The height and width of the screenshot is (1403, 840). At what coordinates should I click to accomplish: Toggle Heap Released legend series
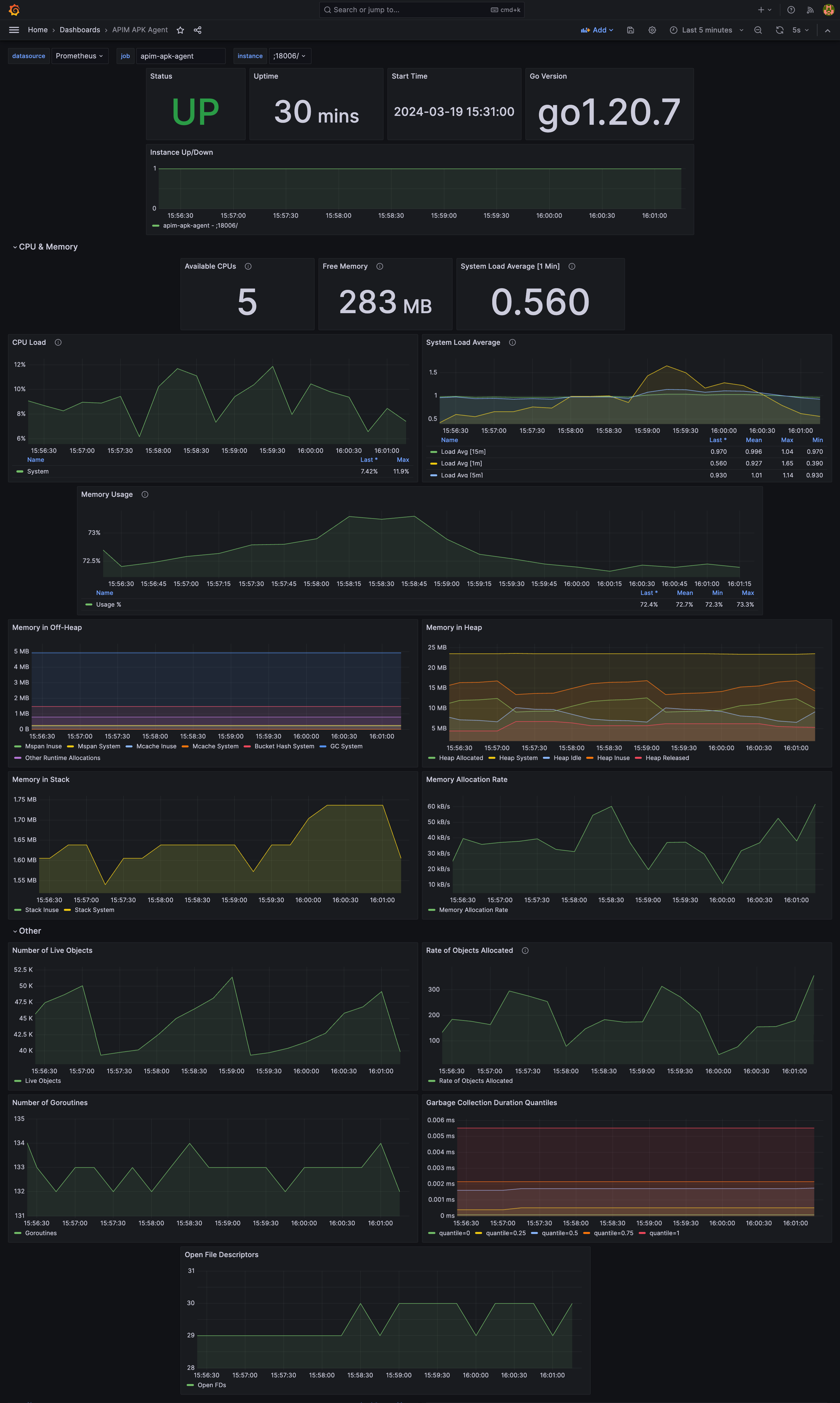pos(667,757)
